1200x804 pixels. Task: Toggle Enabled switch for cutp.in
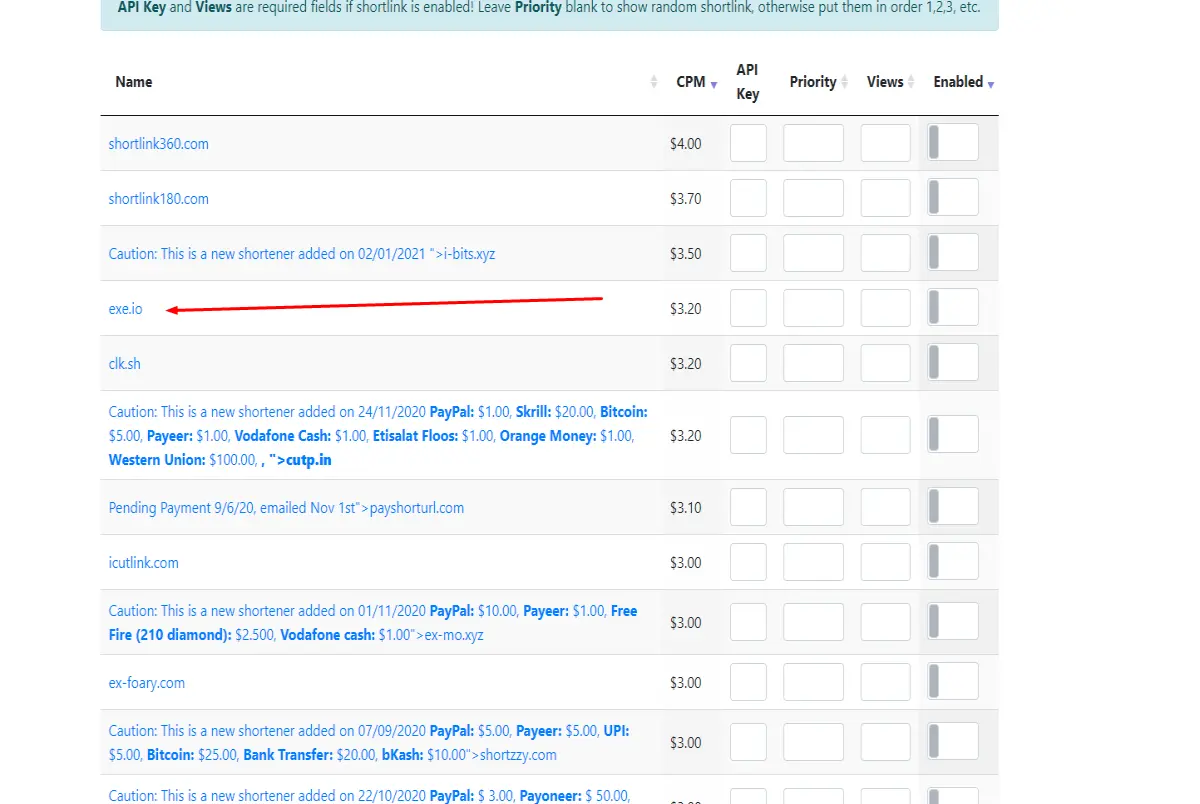point(953,435)
